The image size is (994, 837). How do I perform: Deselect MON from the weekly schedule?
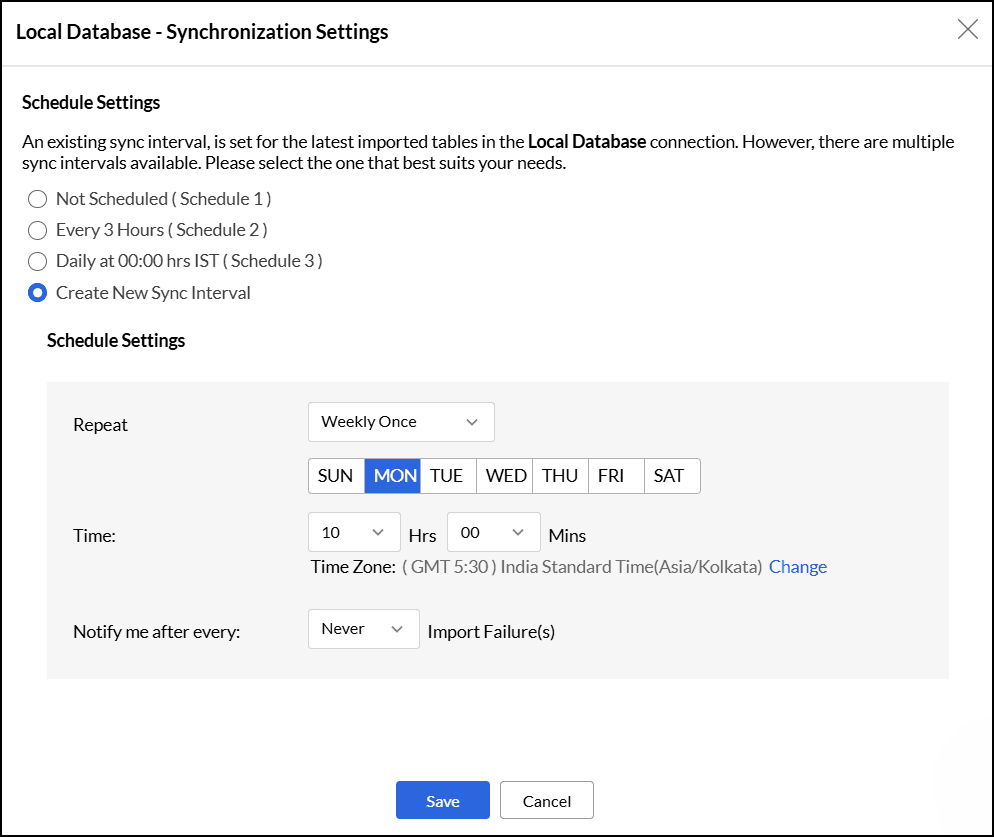click(x=392, y=475)
